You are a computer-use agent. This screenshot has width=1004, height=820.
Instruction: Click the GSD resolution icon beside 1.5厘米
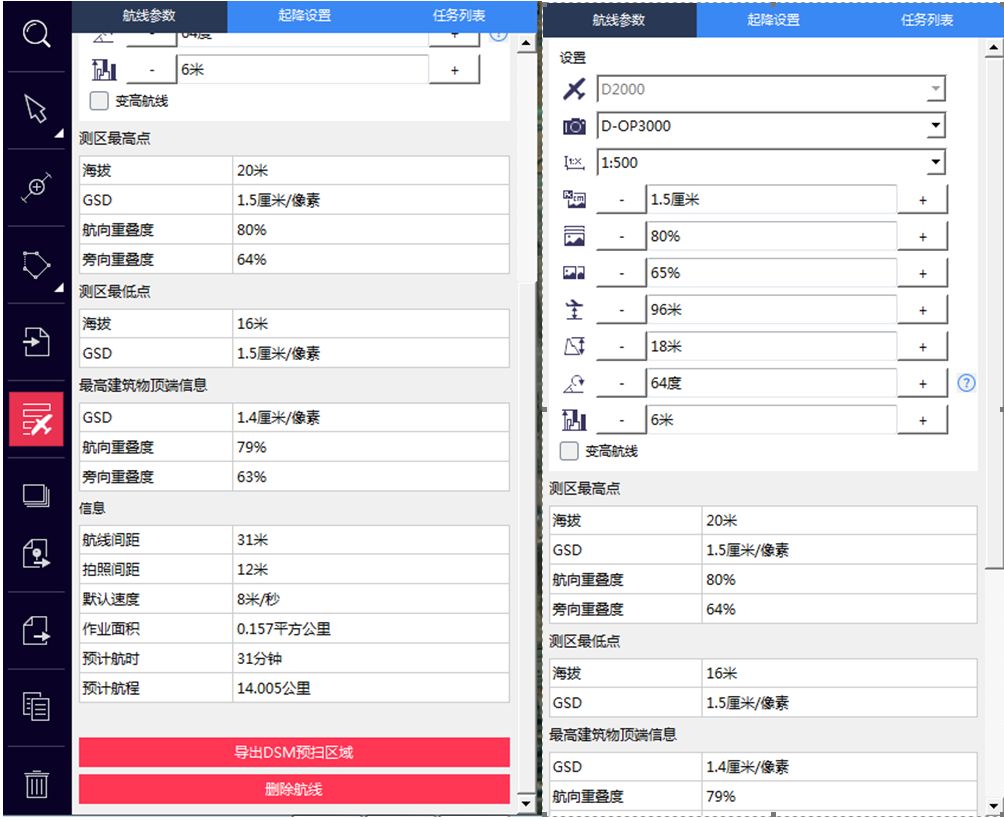point(574,199)
